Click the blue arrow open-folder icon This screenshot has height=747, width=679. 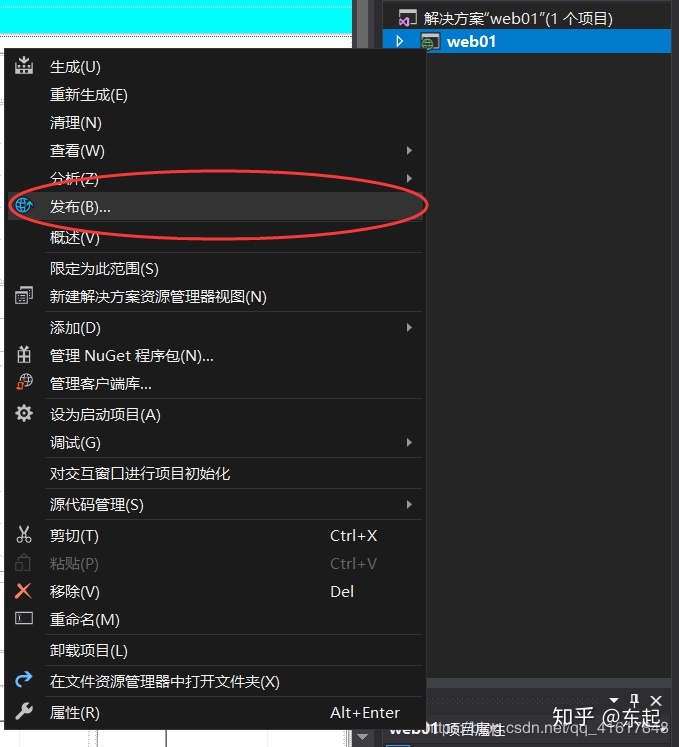[23, 679]
